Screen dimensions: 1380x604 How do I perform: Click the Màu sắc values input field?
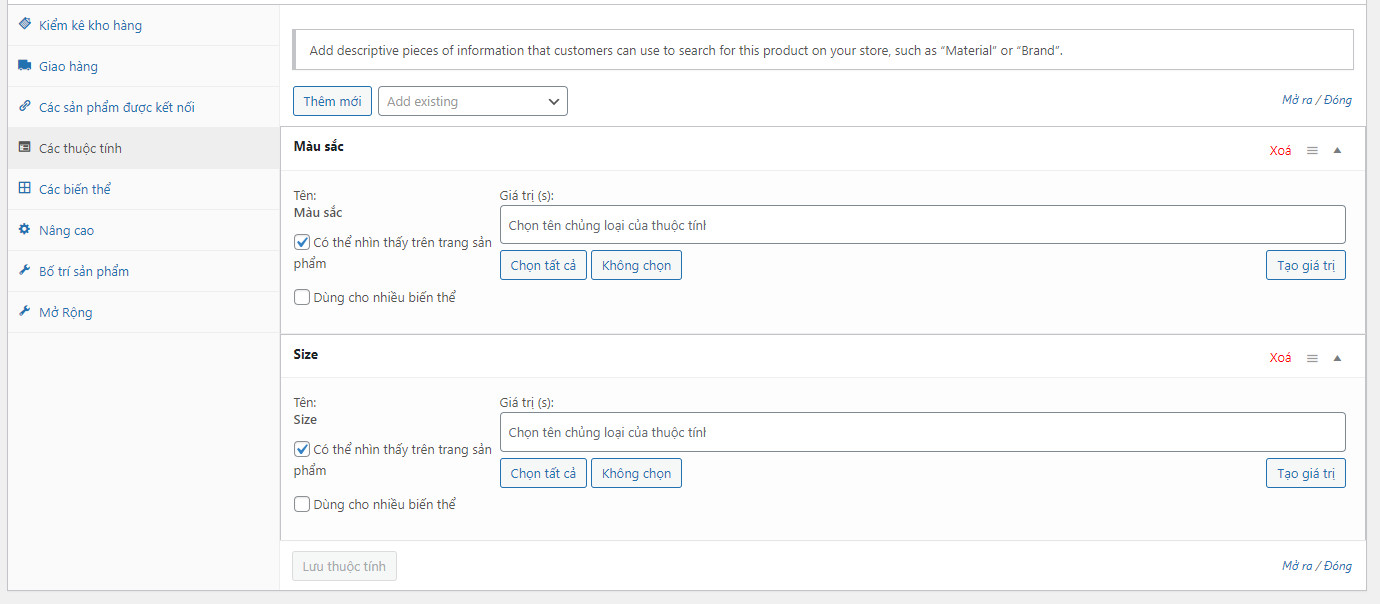[922, 225]
